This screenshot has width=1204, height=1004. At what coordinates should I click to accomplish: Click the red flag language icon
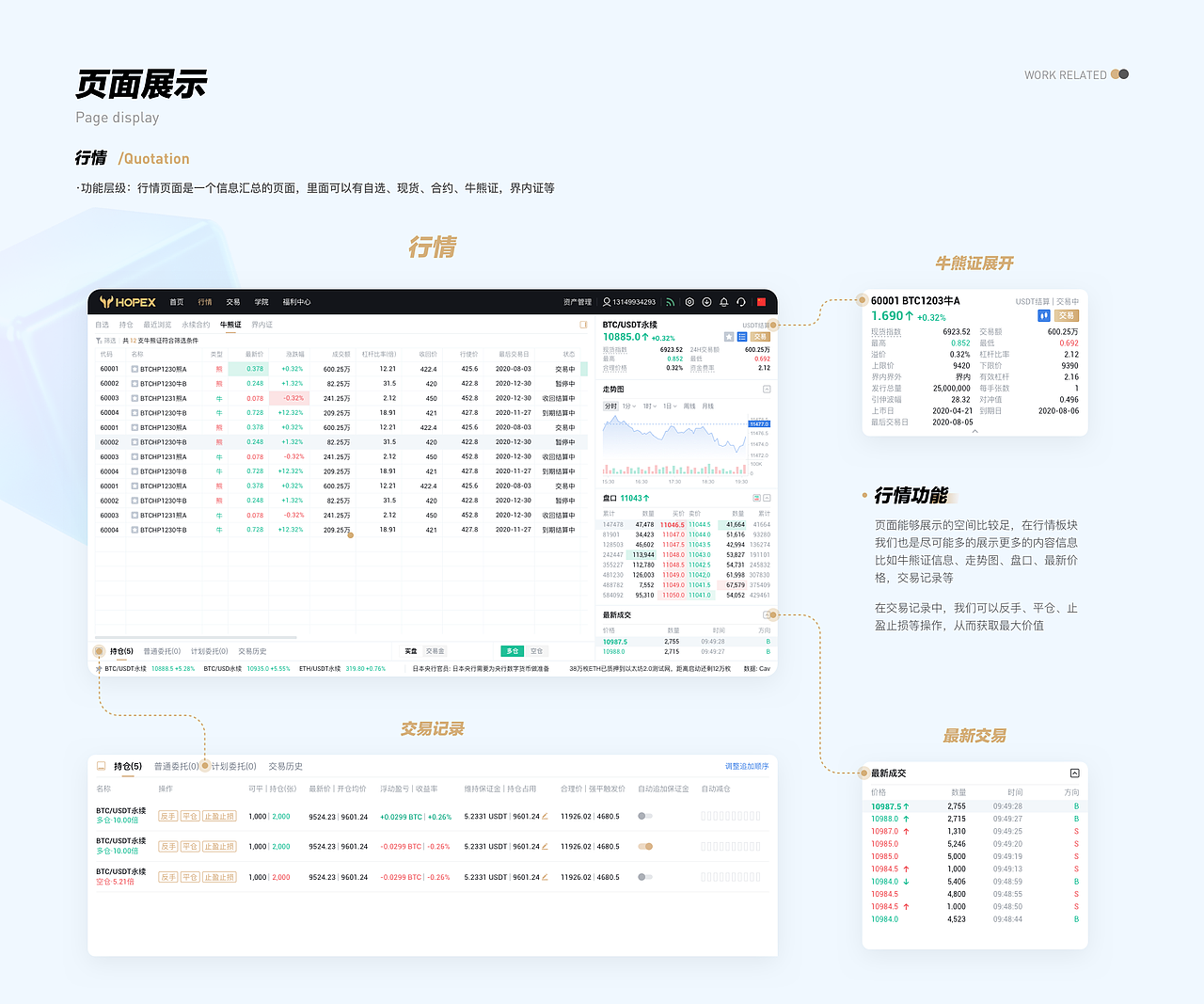pos(761,302)
